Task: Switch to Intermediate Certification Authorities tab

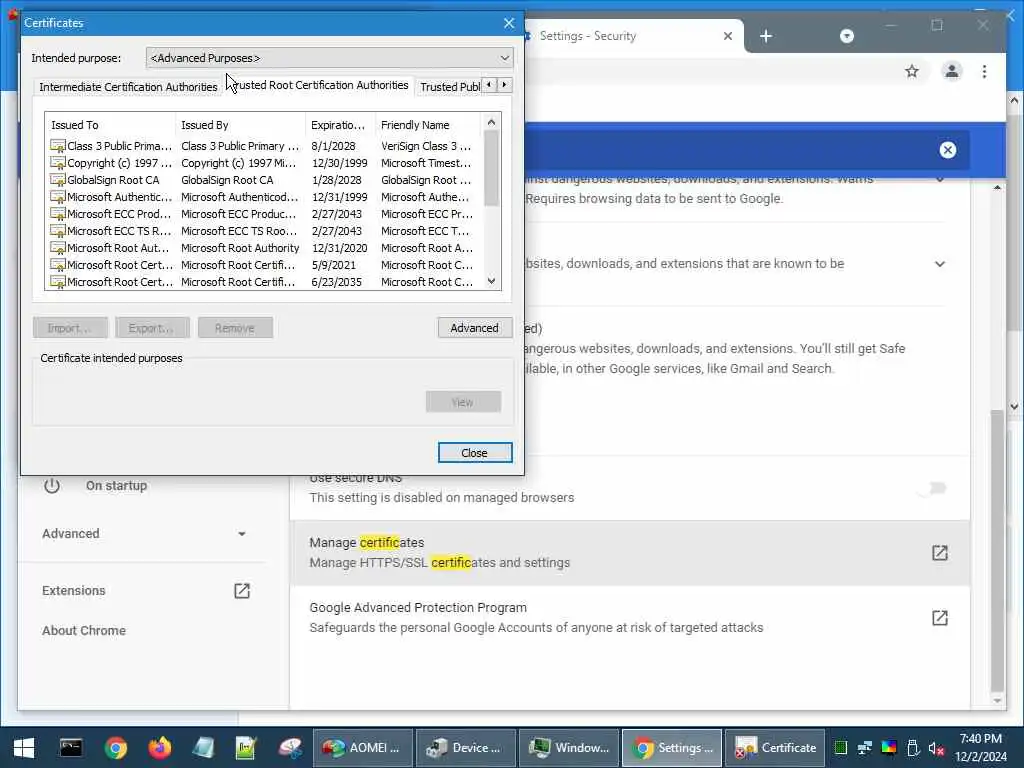Action: tap(128, 87)
